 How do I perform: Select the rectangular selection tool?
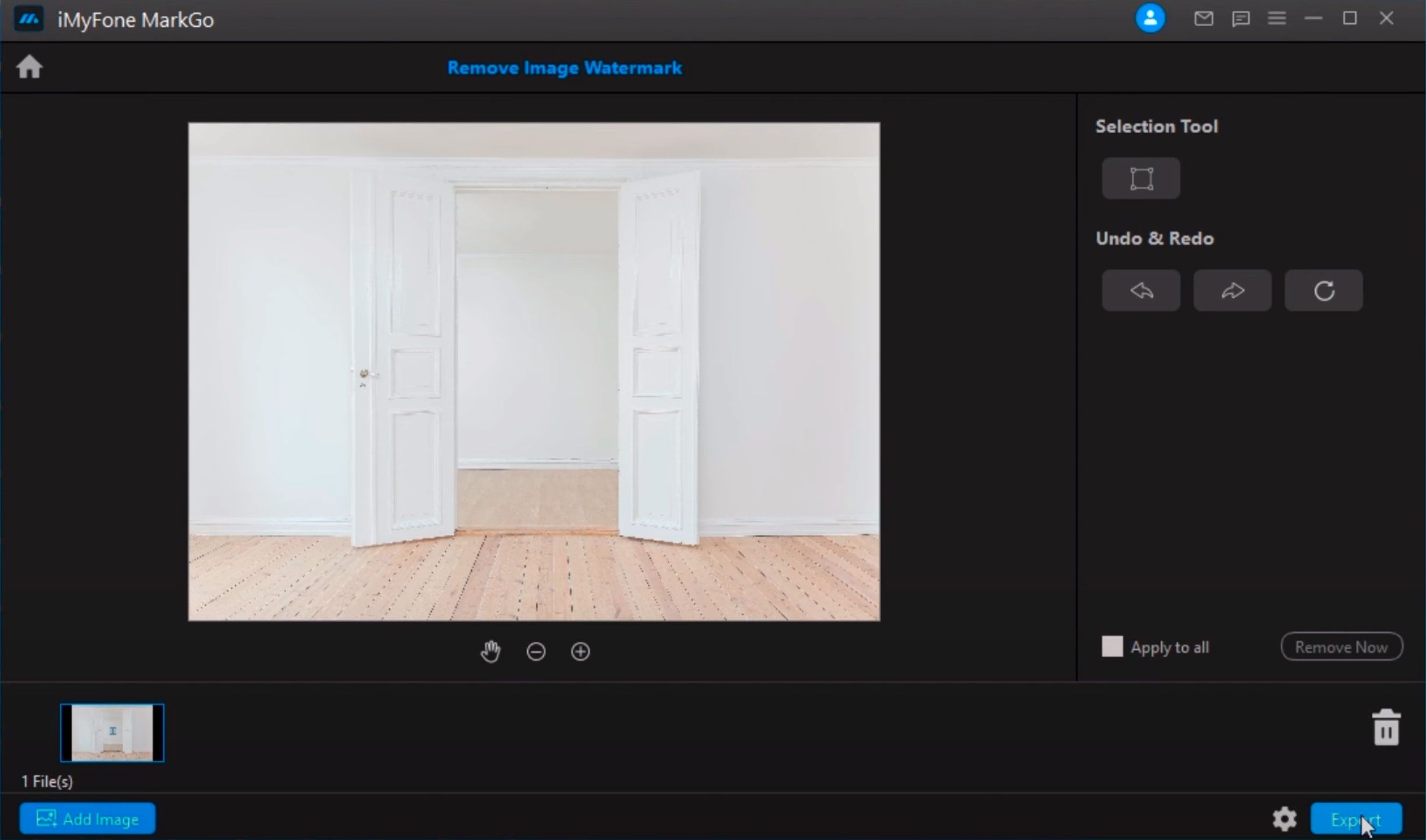point(1140,177)
